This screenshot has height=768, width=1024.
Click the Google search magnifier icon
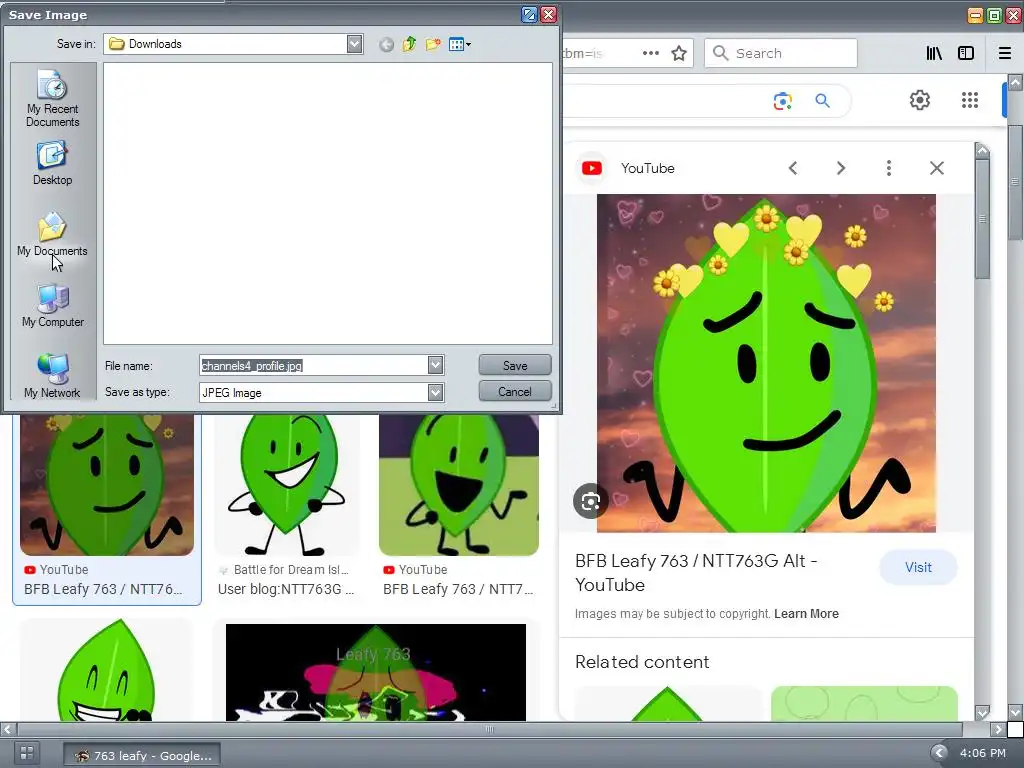click(822, 101)
